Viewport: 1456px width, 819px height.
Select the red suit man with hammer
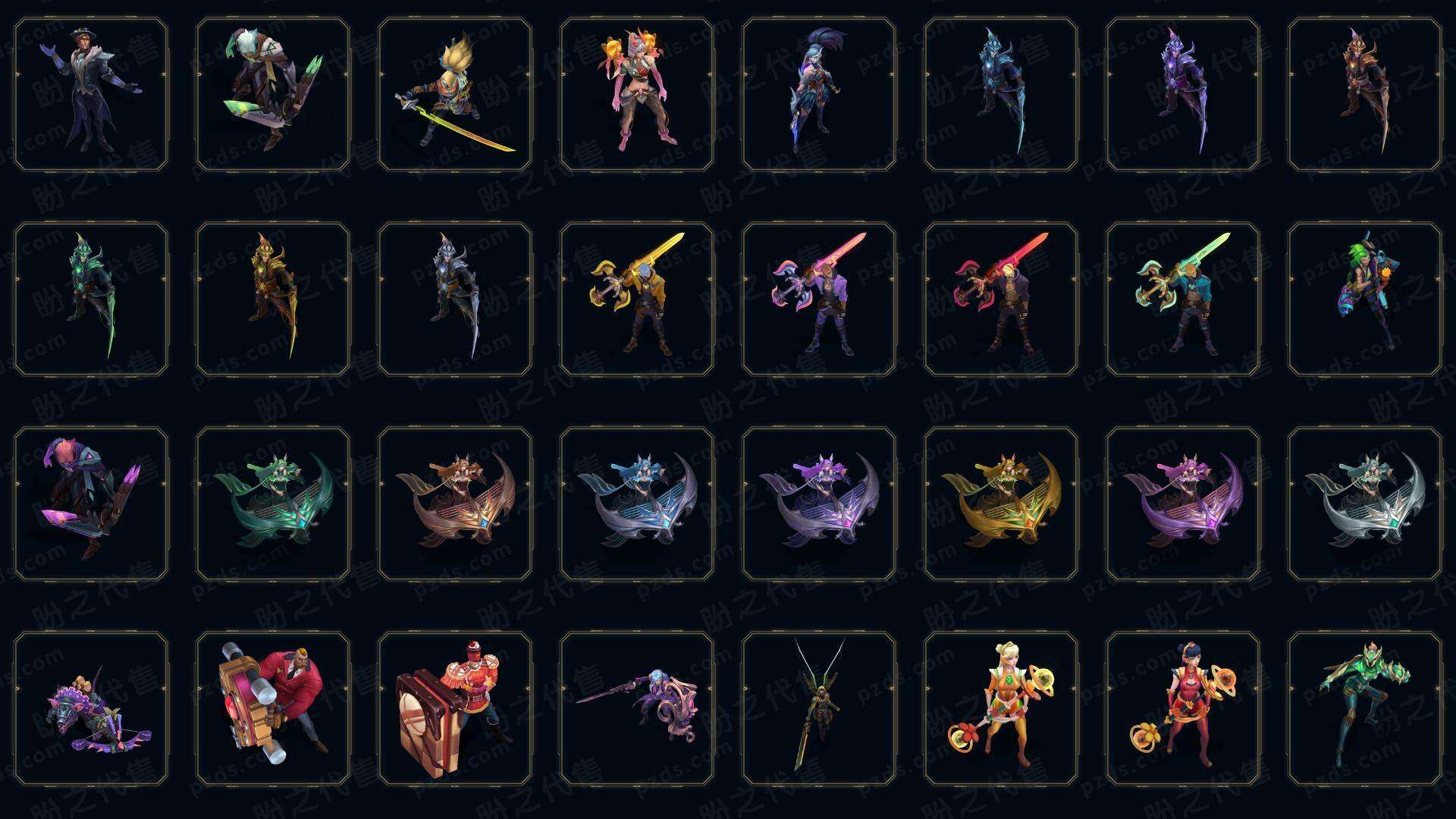pos(273,708)
